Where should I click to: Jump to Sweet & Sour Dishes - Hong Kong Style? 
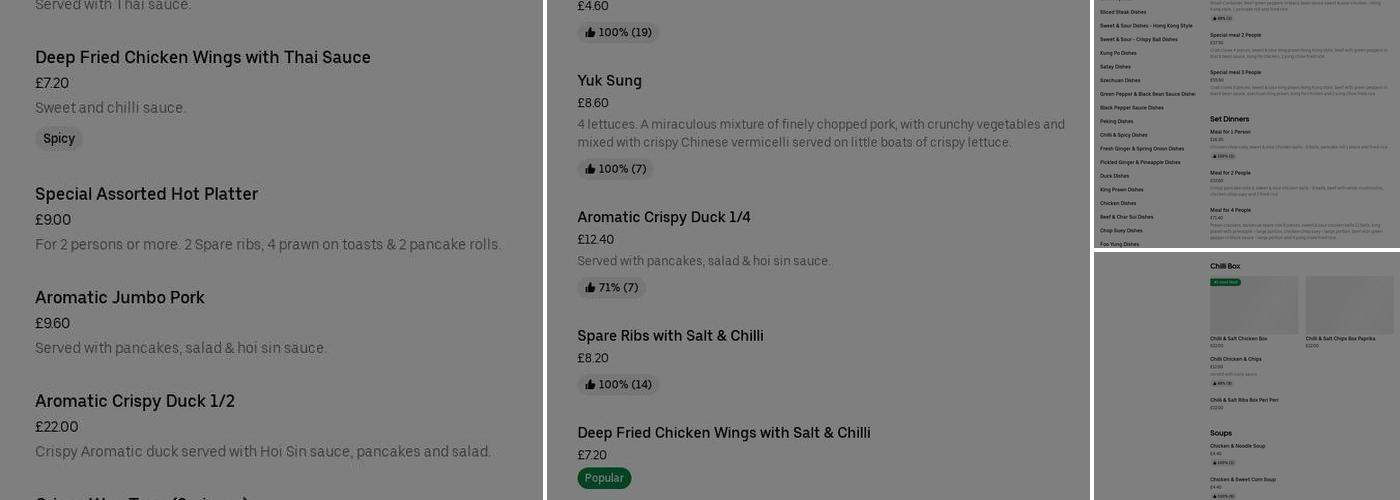point(1146,26)
